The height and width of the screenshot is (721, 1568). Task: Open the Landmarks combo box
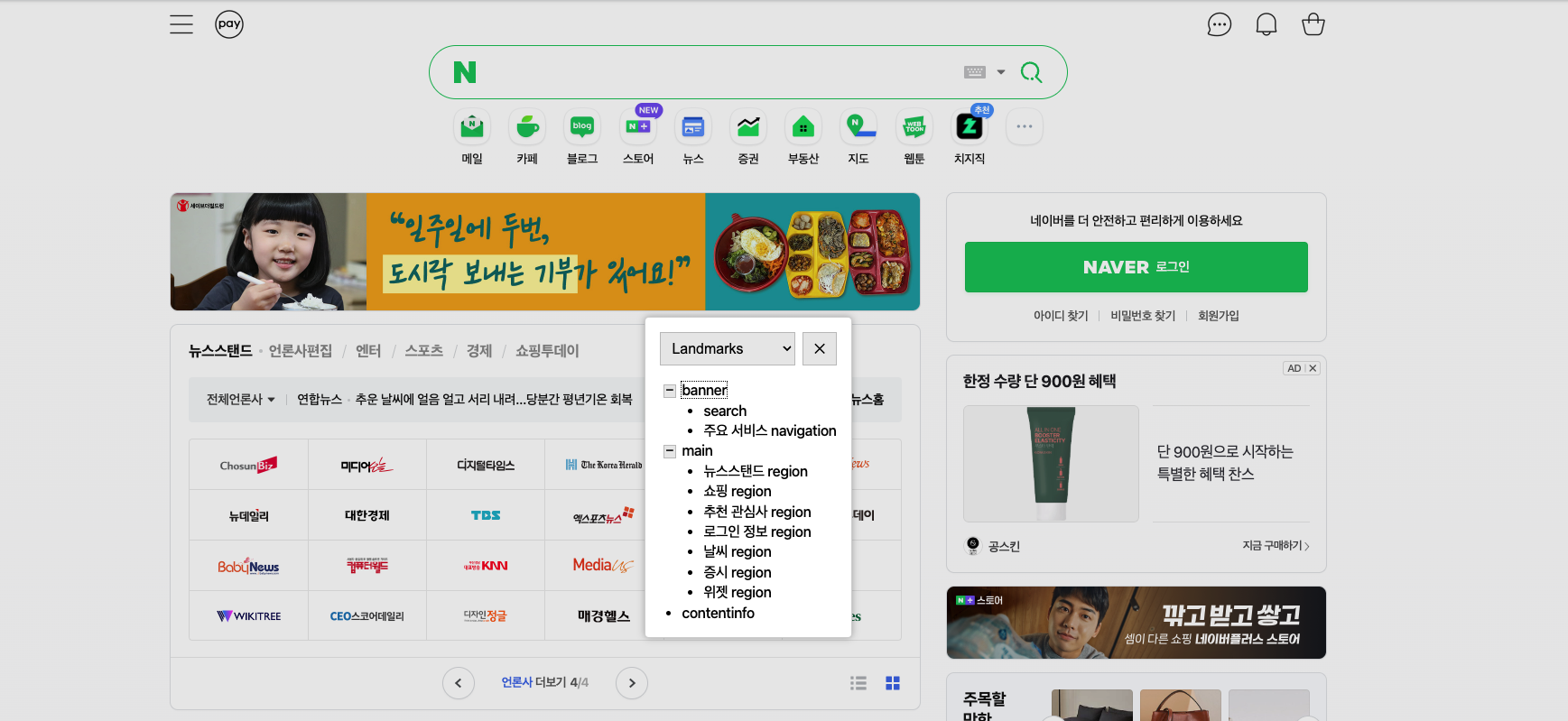pyautogui.click(x=728, y=349)
